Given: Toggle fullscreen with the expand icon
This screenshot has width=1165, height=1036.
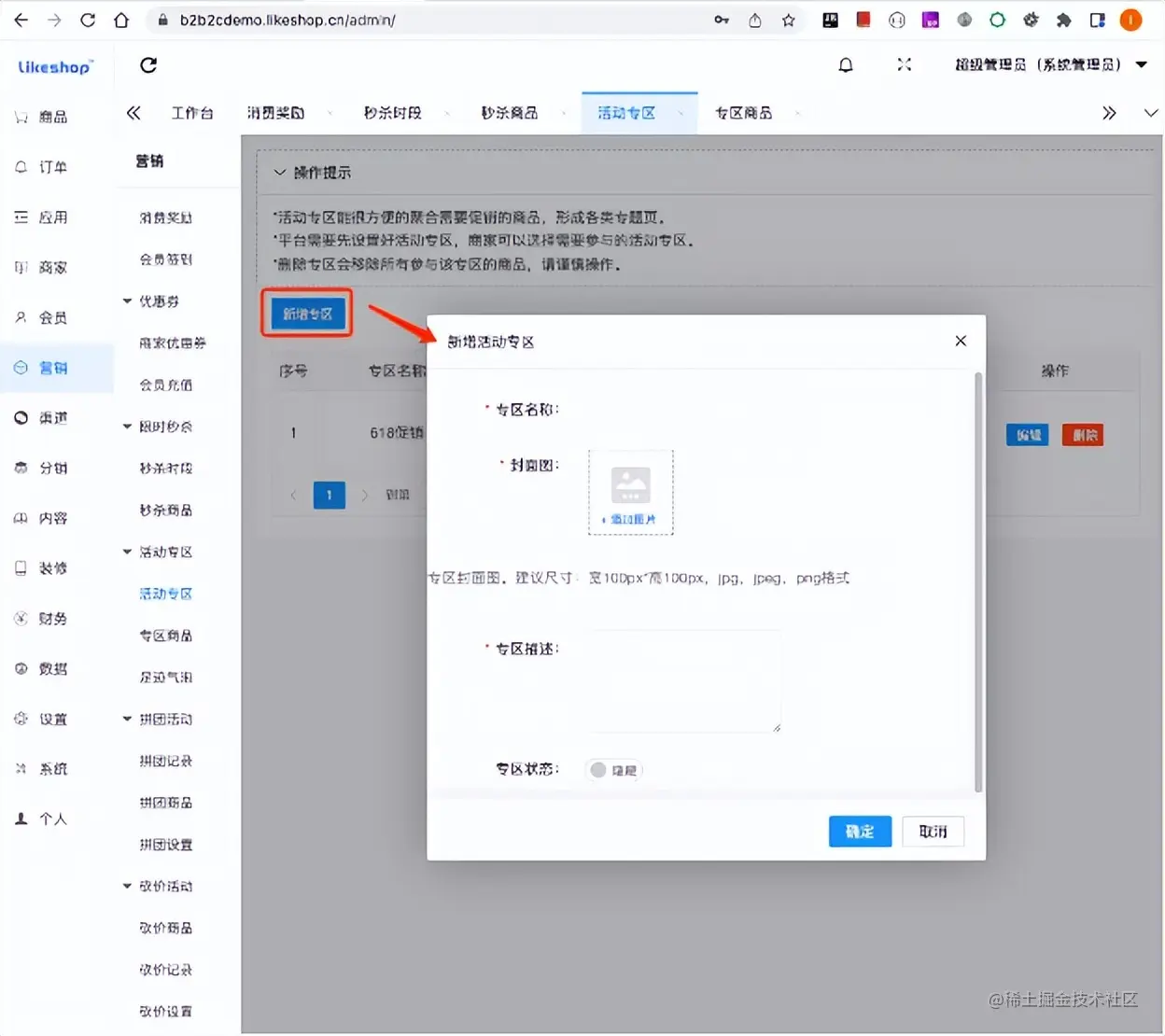Looking at the screenshot, I should [904, 64].
